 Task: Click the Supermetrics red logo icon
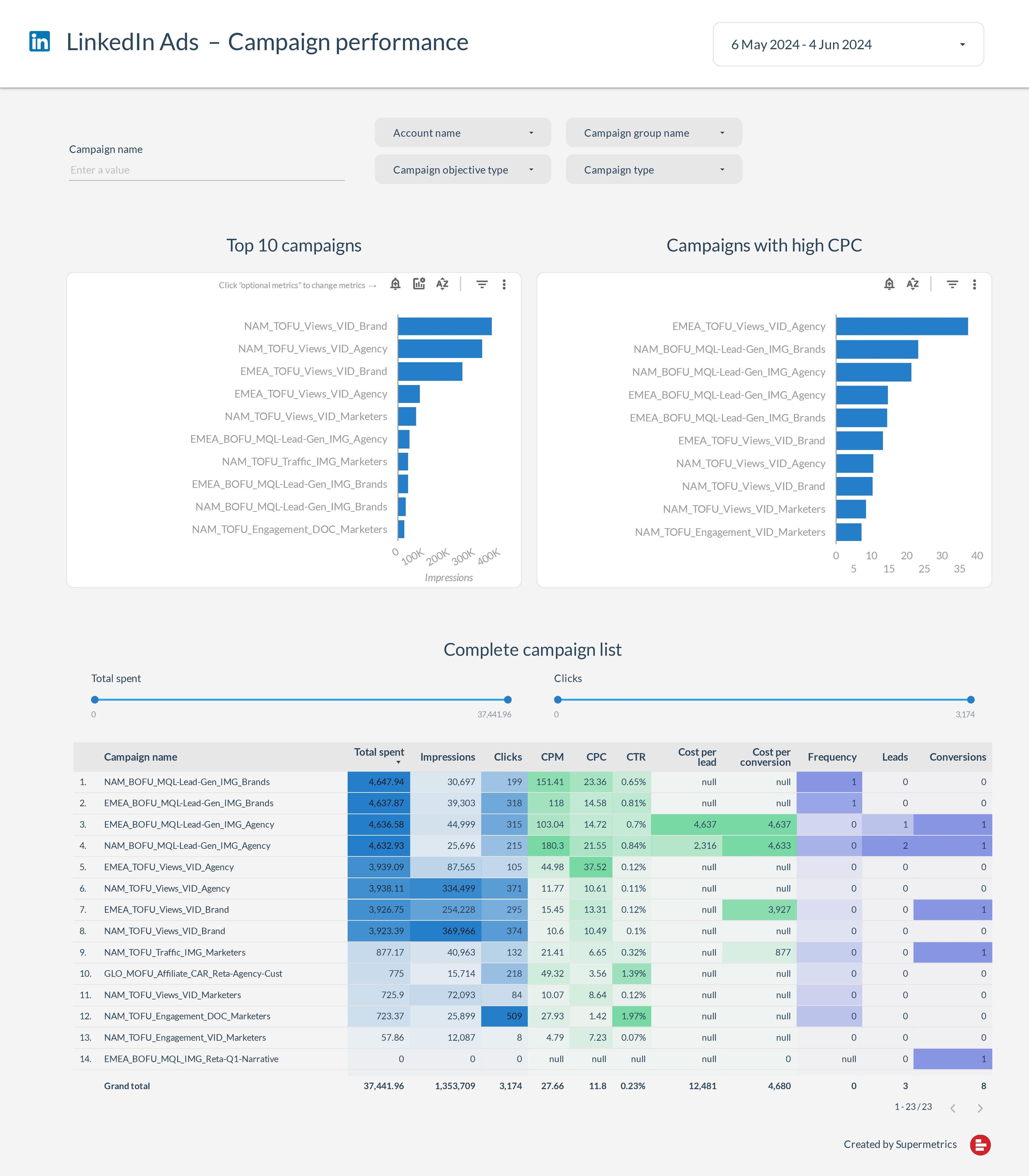point(980,1144)
